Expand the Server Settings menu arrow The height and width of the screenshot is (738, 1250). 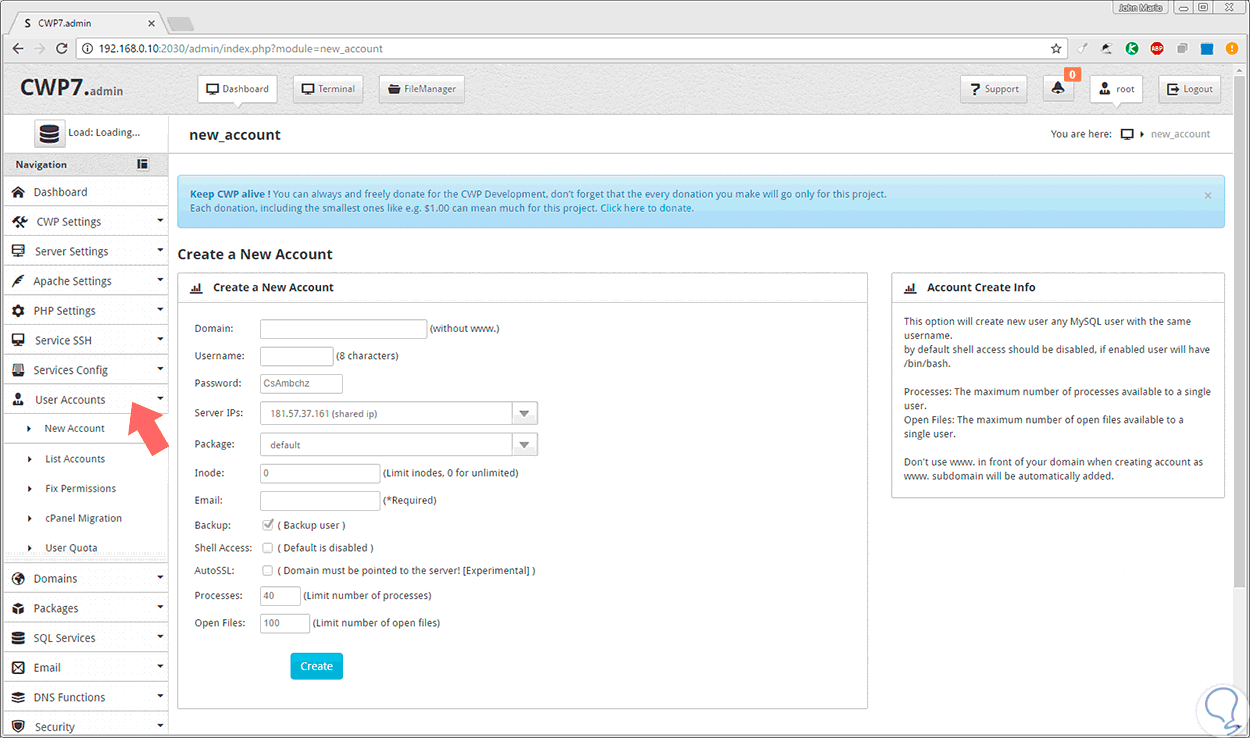[x=160, y=250]
